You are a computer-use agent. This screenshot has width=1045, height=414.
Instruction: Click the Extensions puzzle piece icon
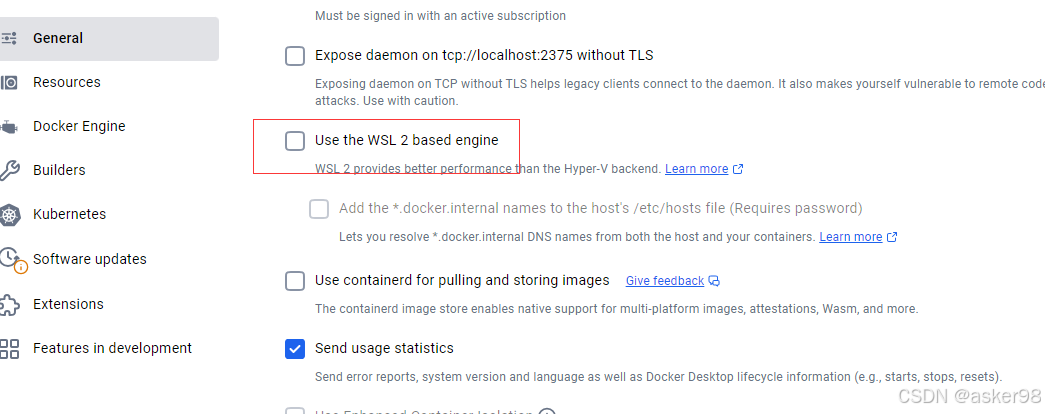click(x=9, y=304)
